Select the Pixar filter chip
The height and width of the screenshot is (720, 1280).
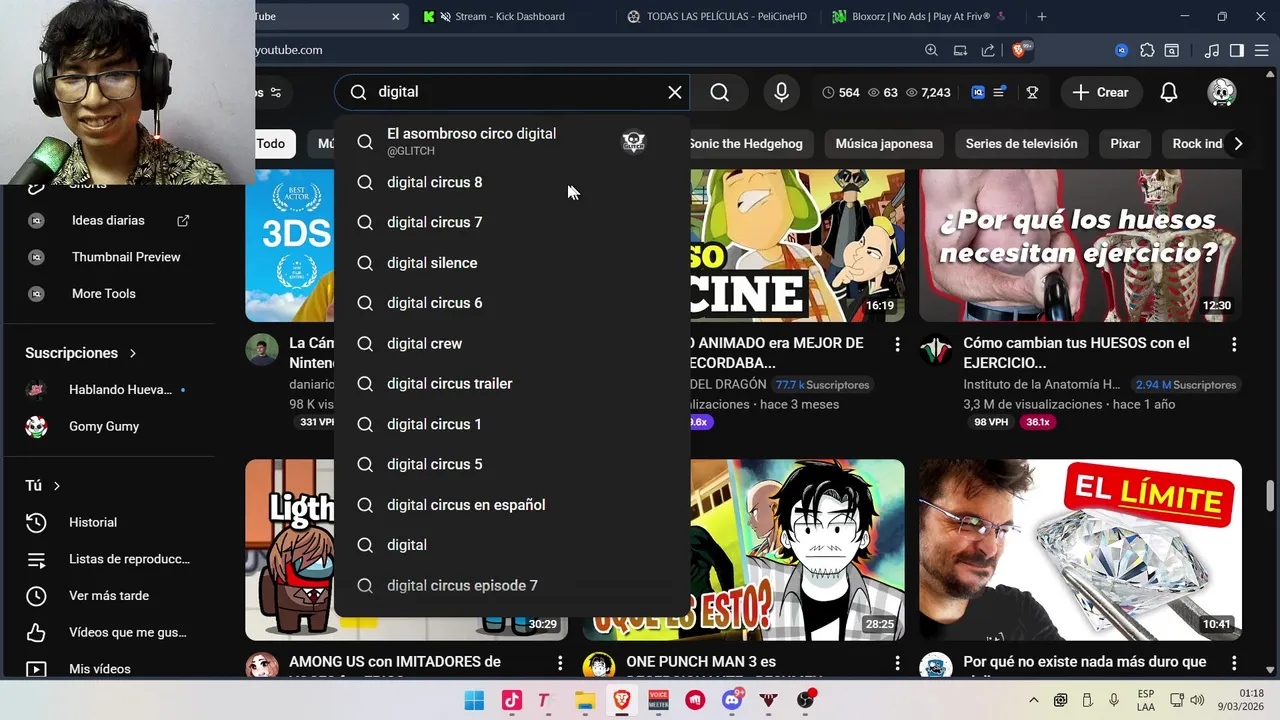[x=1125, y=143]
